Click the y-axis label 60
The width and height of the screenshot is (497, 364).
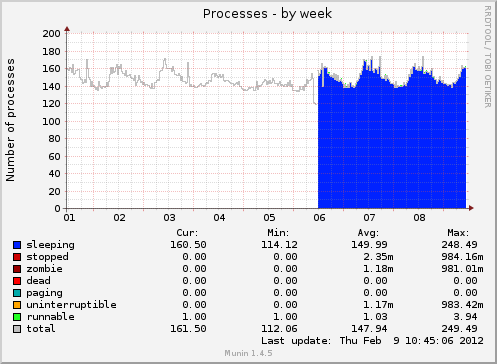(54, 157)
